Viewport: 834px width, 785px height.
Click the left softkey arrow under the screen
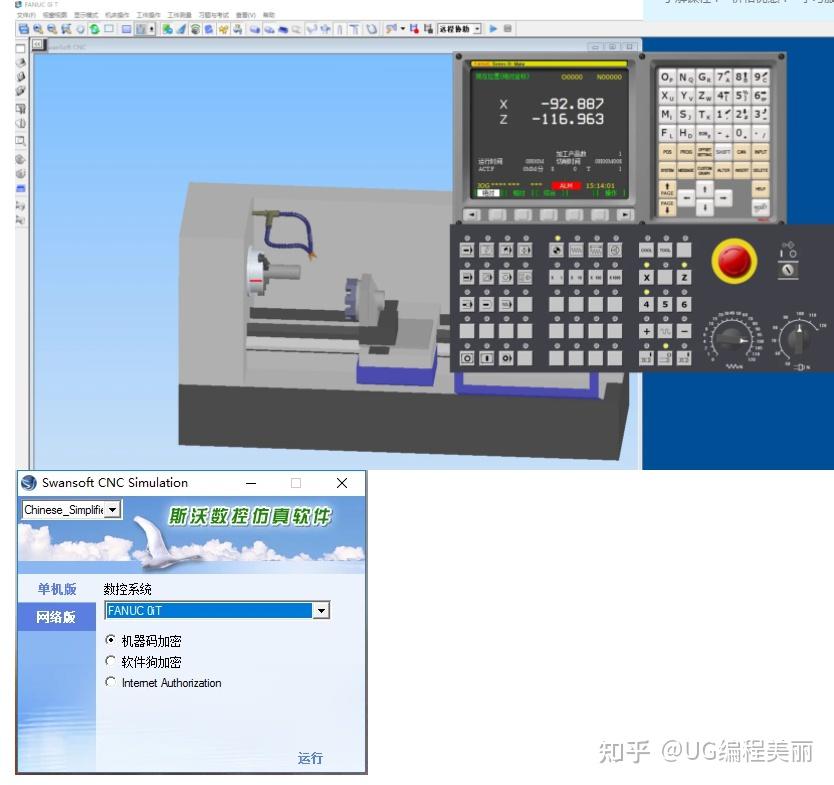pyautogui.click(x=471, y=215)
